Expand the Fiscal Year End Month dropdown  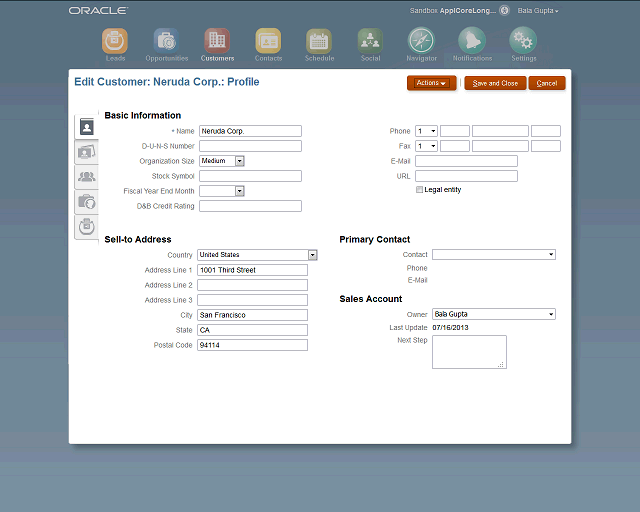240,191
